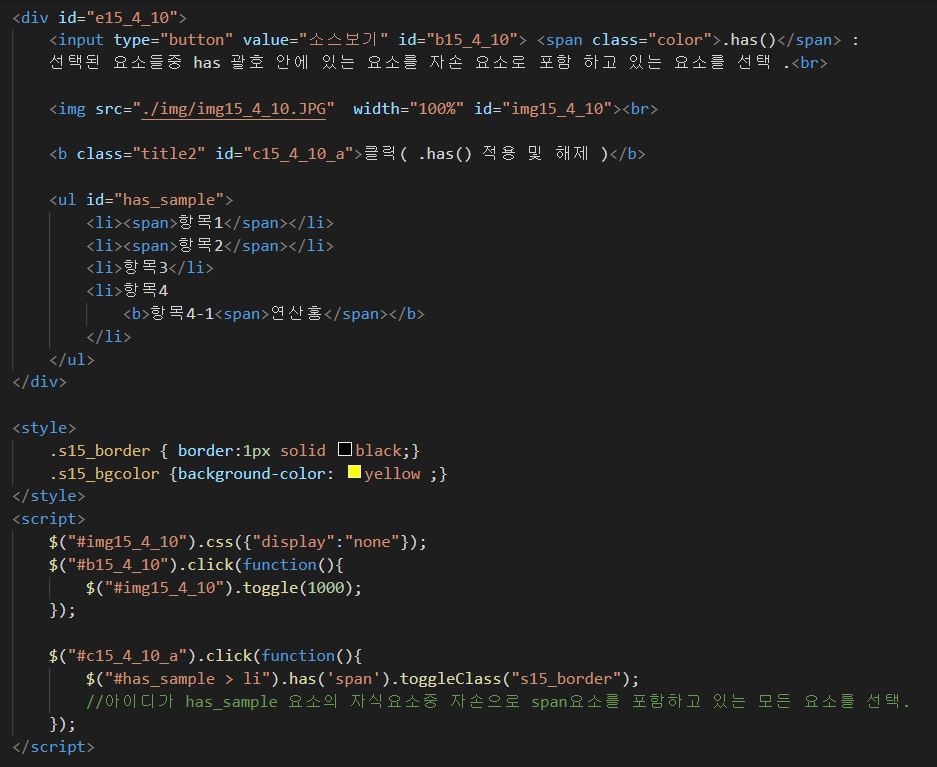Click the .s15_bgcolor selector
Image resolution: width=937 pixels, height=767 pixels.
tap(105, 474)
